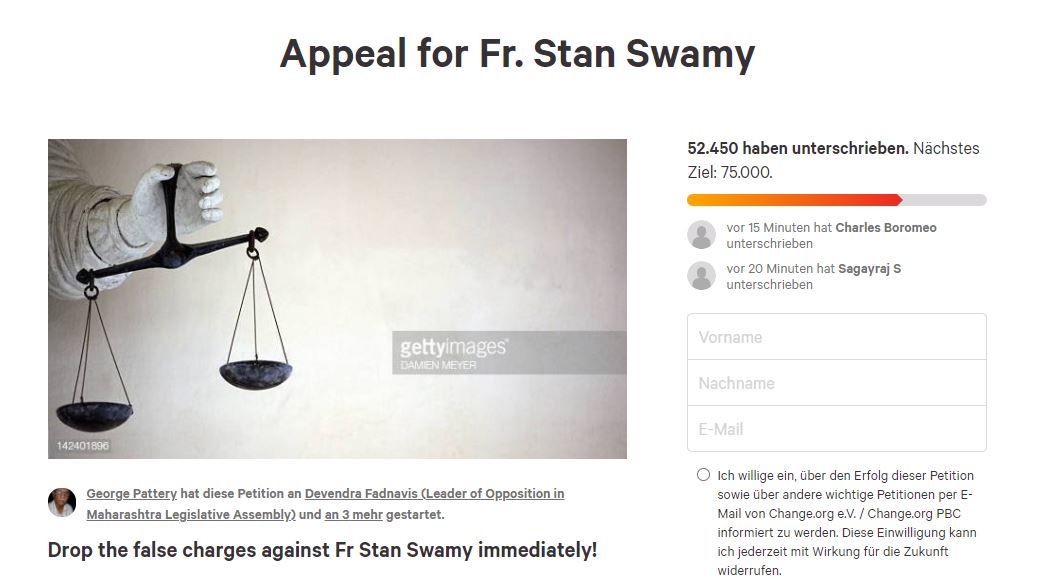Click the E-Mail input field
This screenshot has height=587, width=1049.
coord(836,429)
